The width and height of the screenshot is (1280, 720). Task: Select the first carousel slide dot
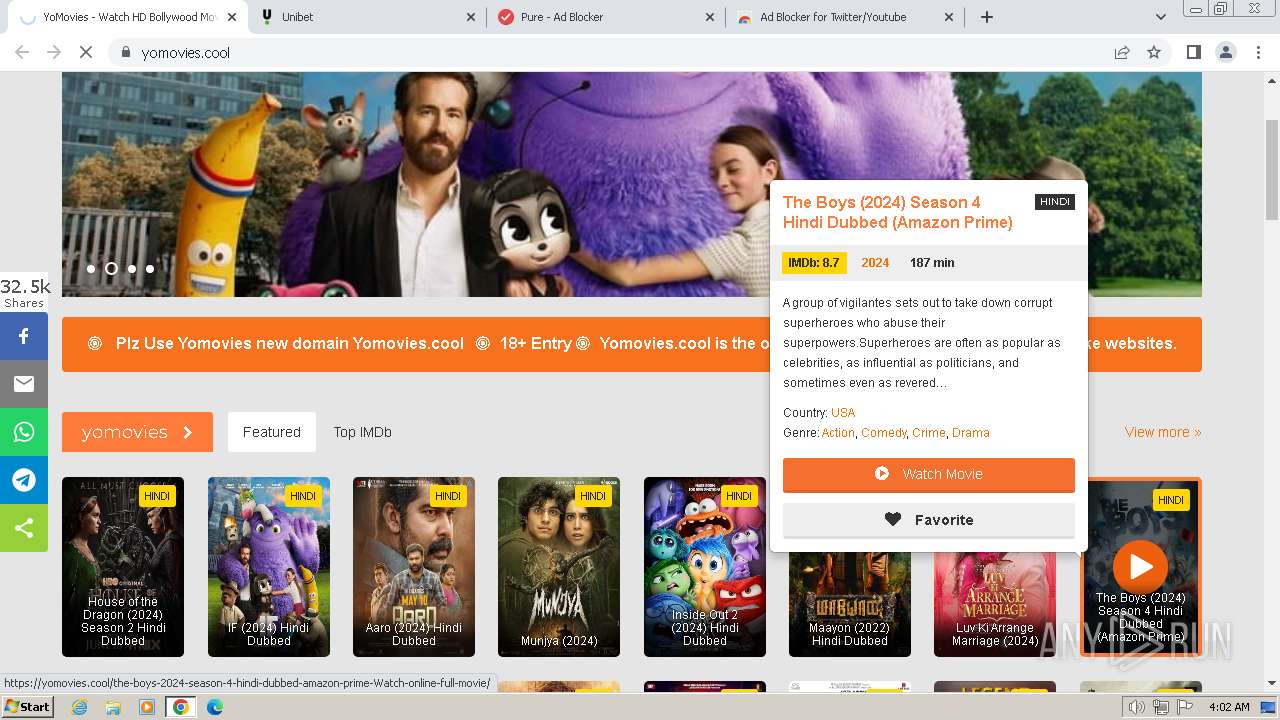click(91, 269)
